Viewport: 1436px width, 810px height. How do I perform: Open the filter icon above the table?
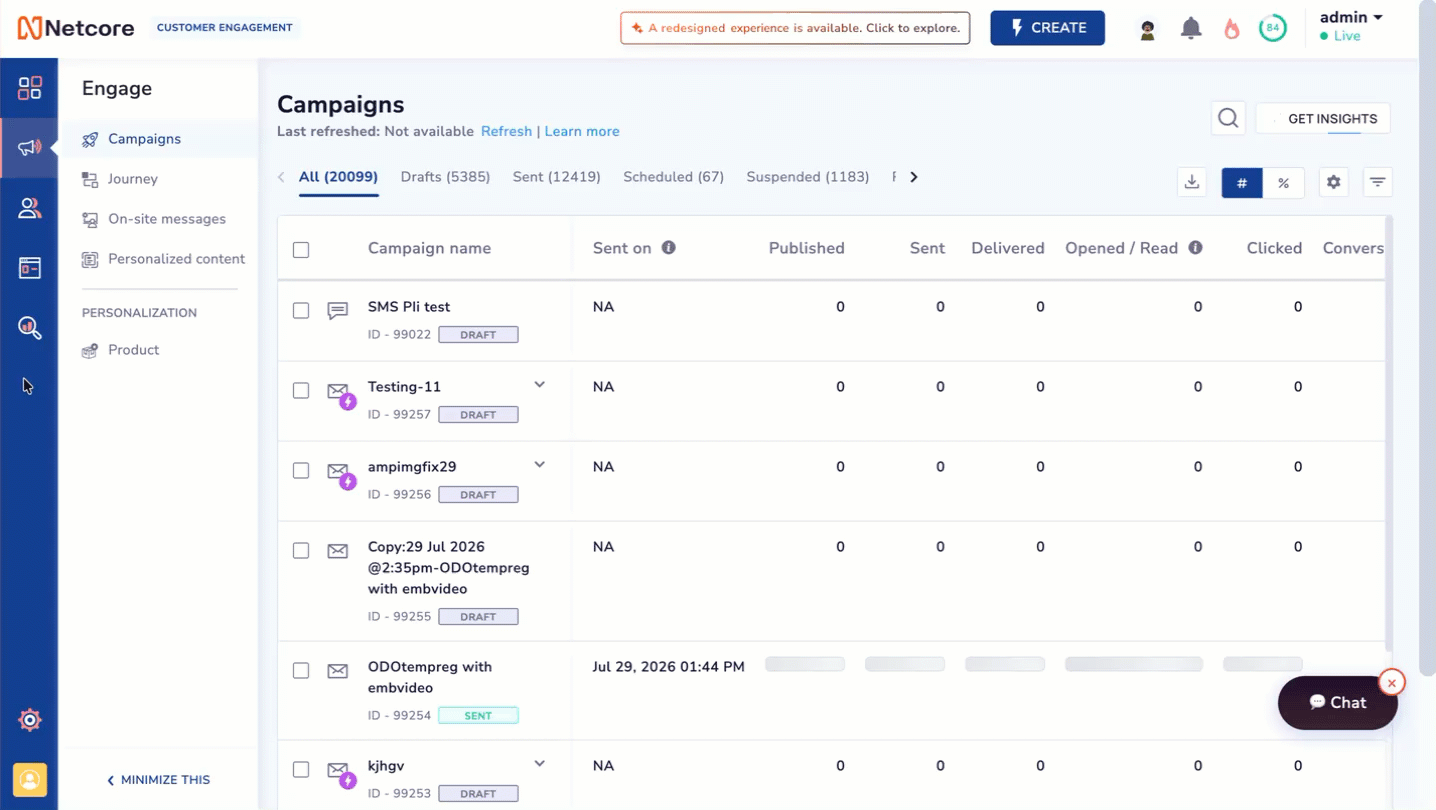pyautogui.click(x=1378, y=182)
